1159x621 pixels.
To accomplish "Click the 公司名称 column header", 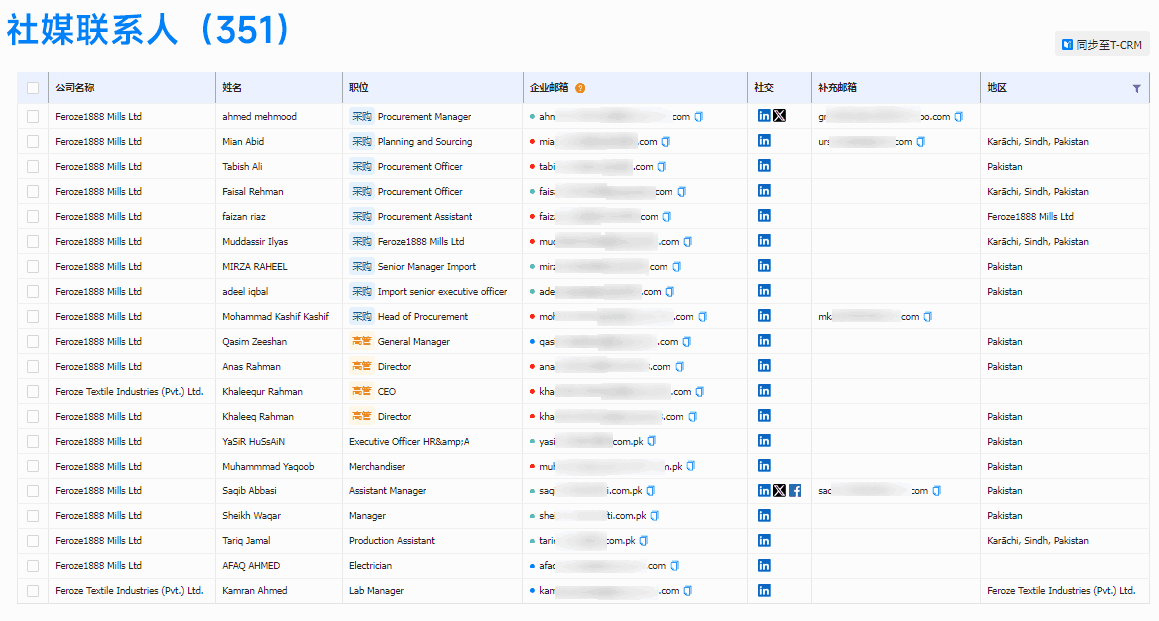I will click(75, 88).
